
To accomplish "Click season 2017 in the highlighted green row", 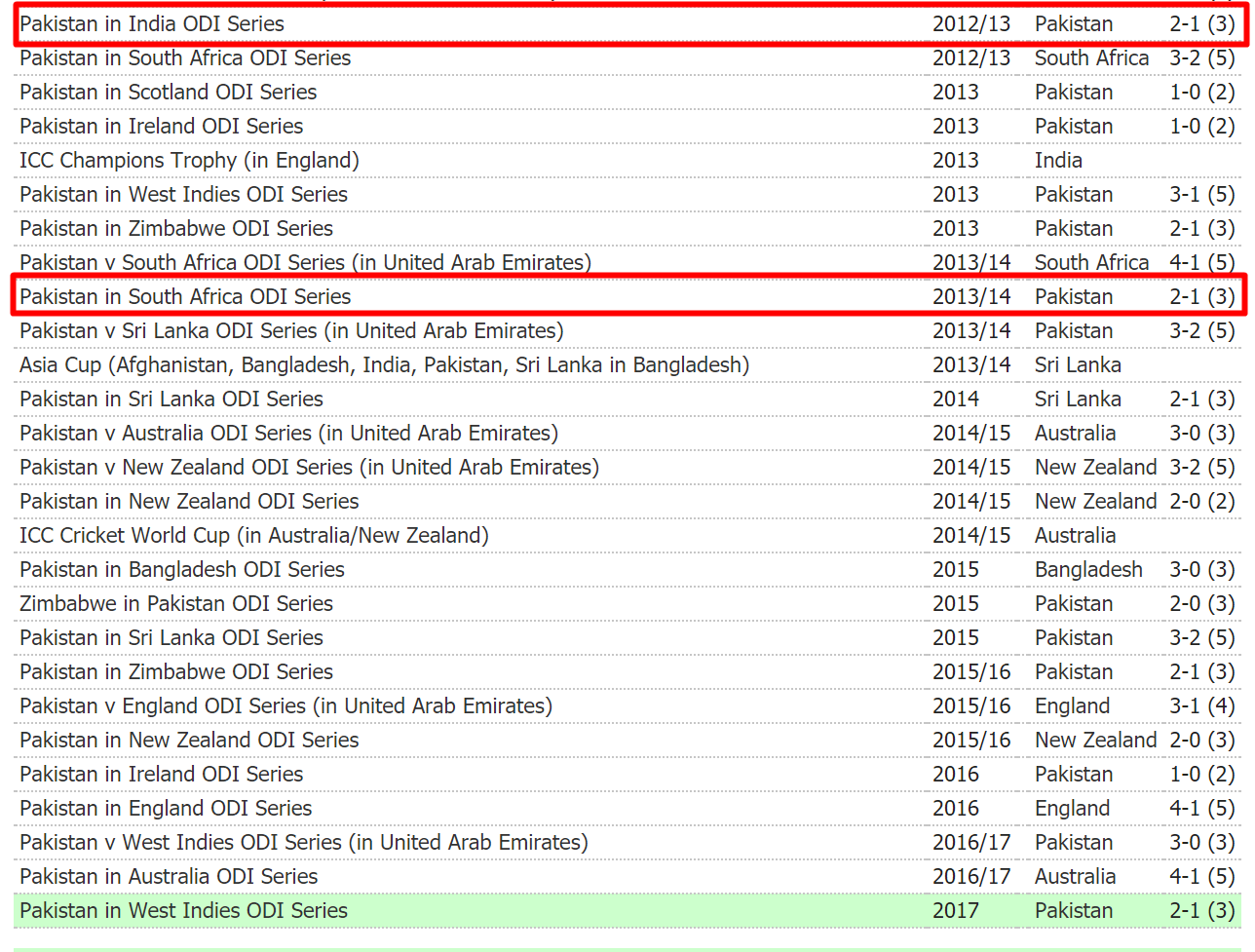I will pos(955,910).
